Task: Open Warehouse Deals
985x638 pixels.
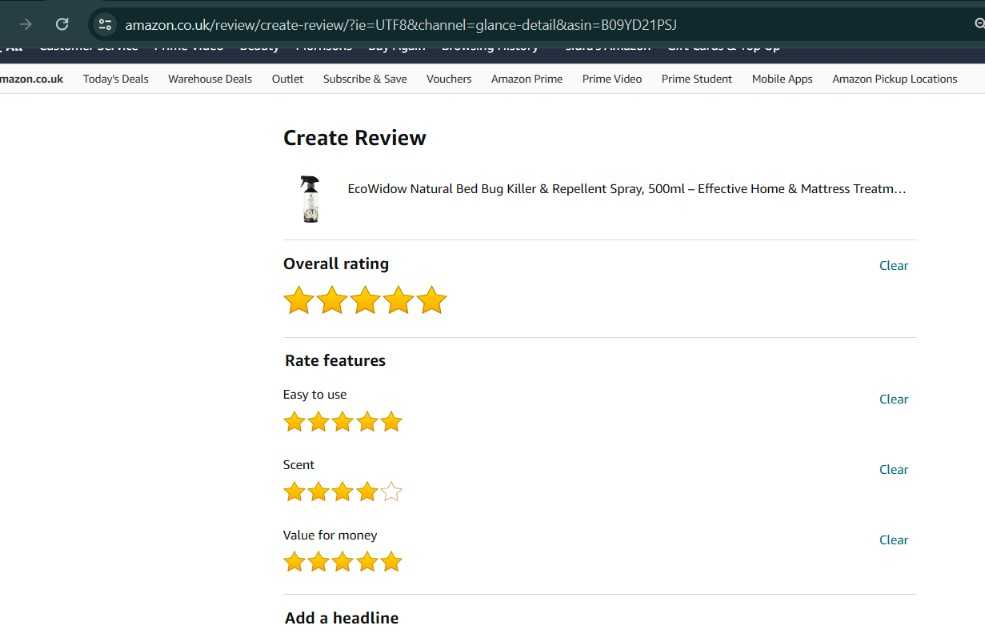Action: click(210, 79)
